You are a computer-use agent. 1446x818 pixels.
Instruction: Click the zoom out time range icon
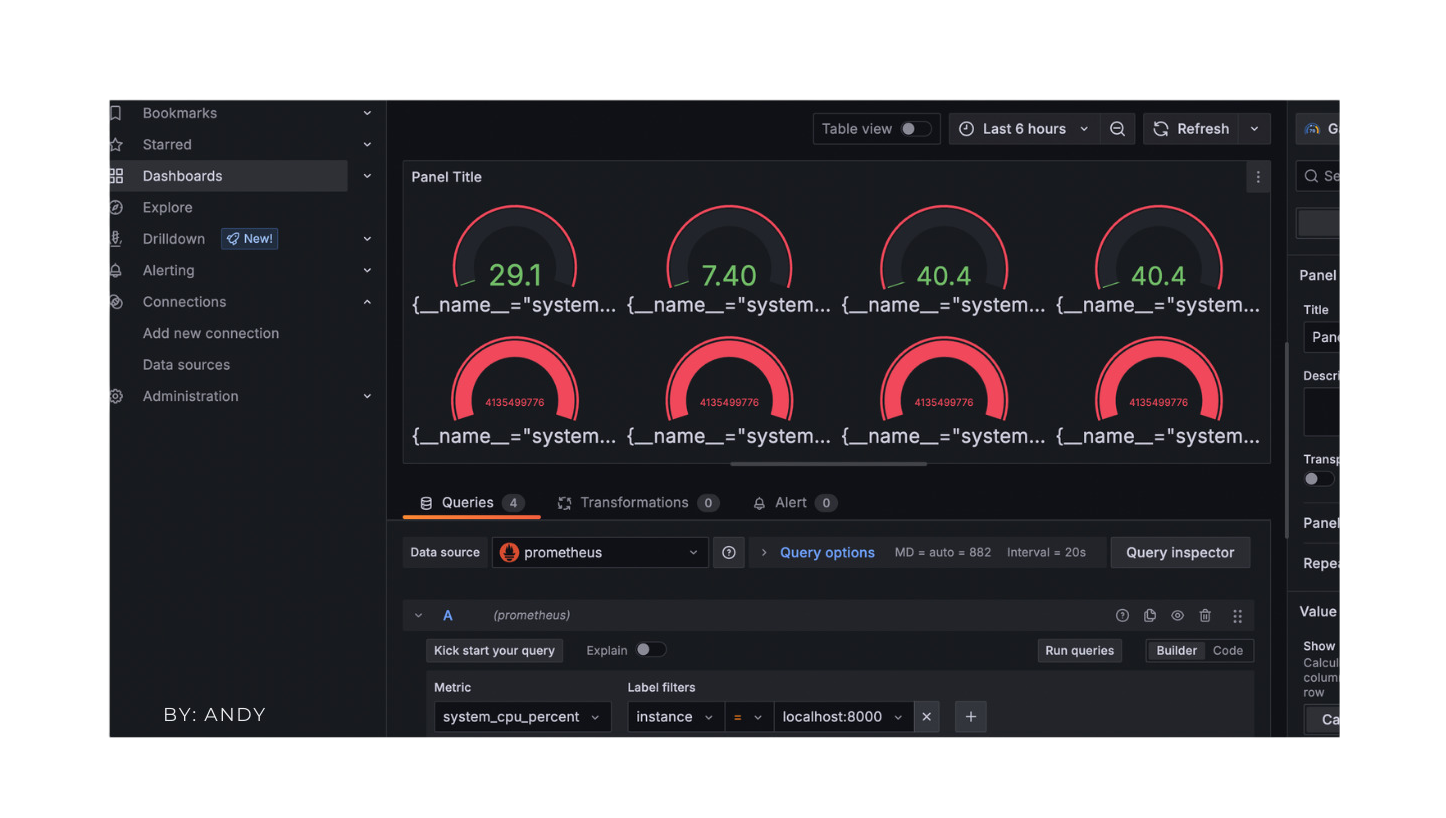point(1117,129)
